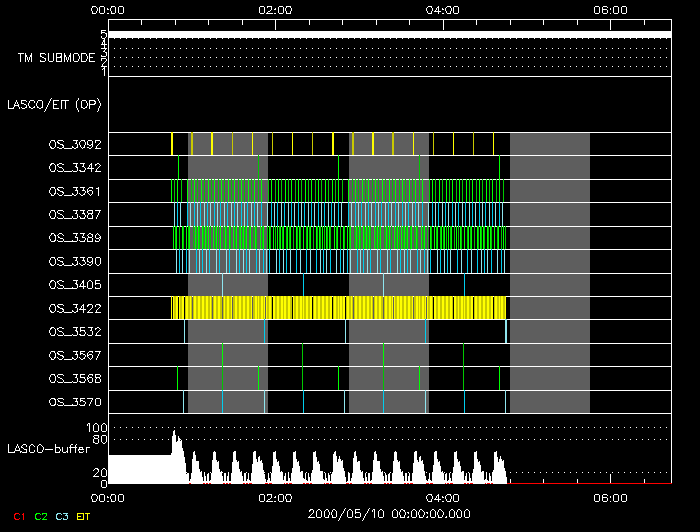
Task: Click the 02:00 marker on top time axis
Action: pyautogui.click(x=275, y=10)
